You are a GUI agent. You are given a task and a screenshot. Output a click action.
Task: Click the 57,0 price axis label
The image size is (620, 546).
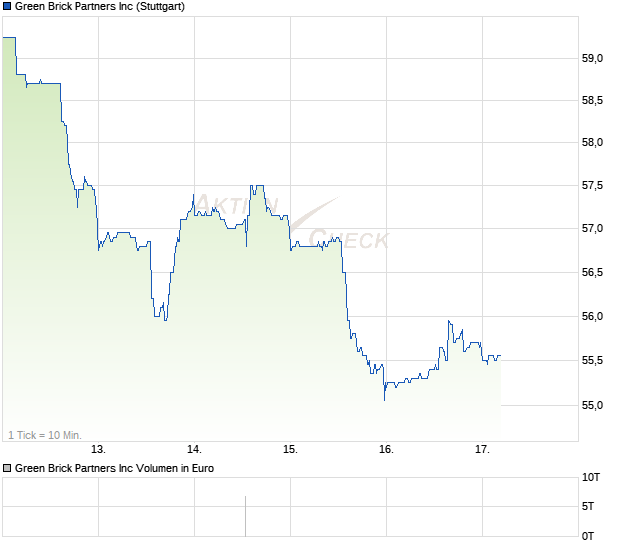pos(592,229)
